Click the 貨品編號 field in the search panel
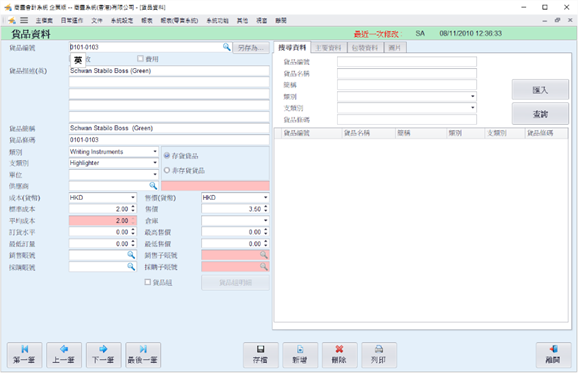This screenshot has width=578, height=373. [407, 62]
